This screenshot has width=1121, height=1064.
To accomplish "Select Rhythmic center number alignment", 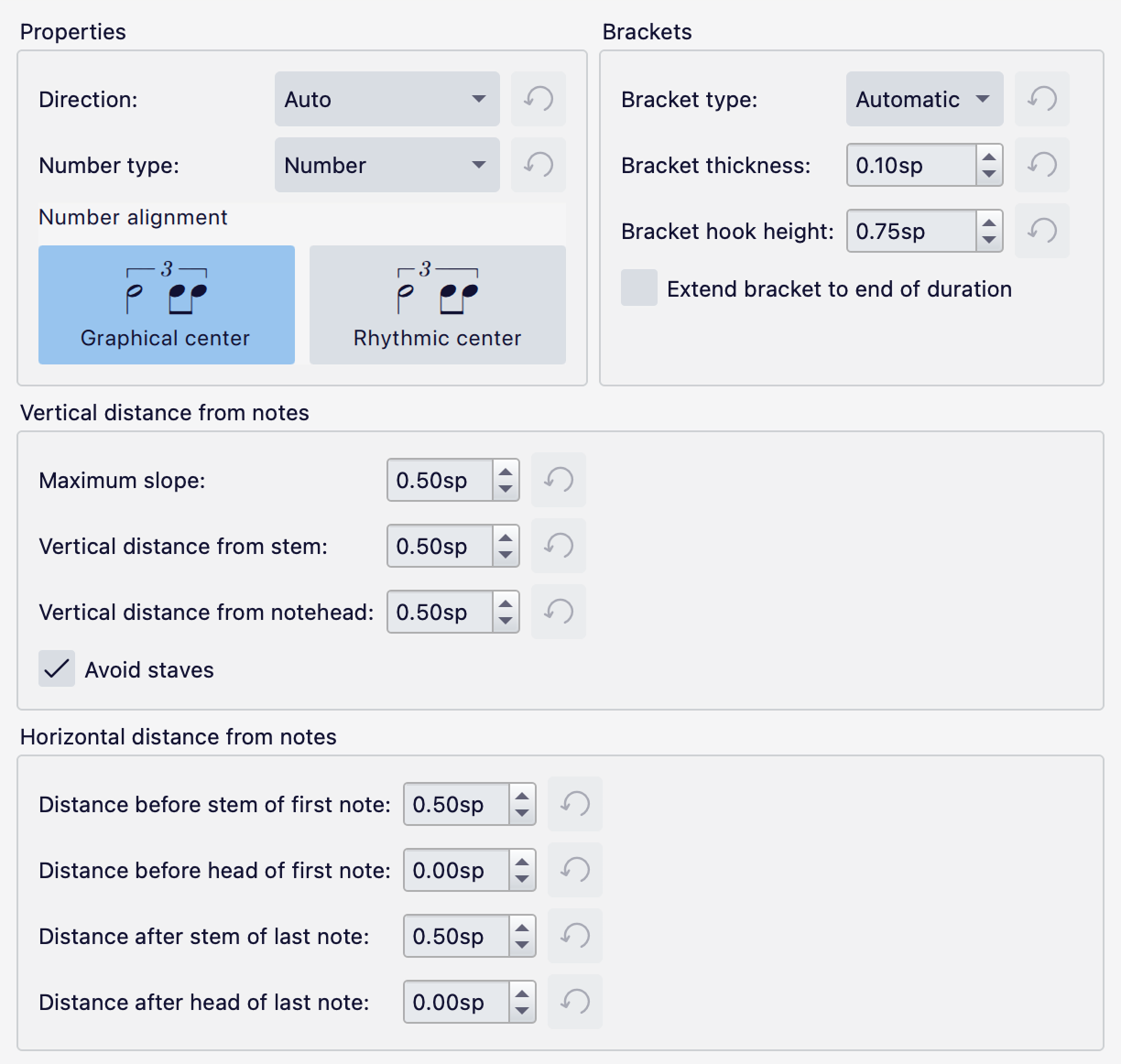I will click(438, 305).
